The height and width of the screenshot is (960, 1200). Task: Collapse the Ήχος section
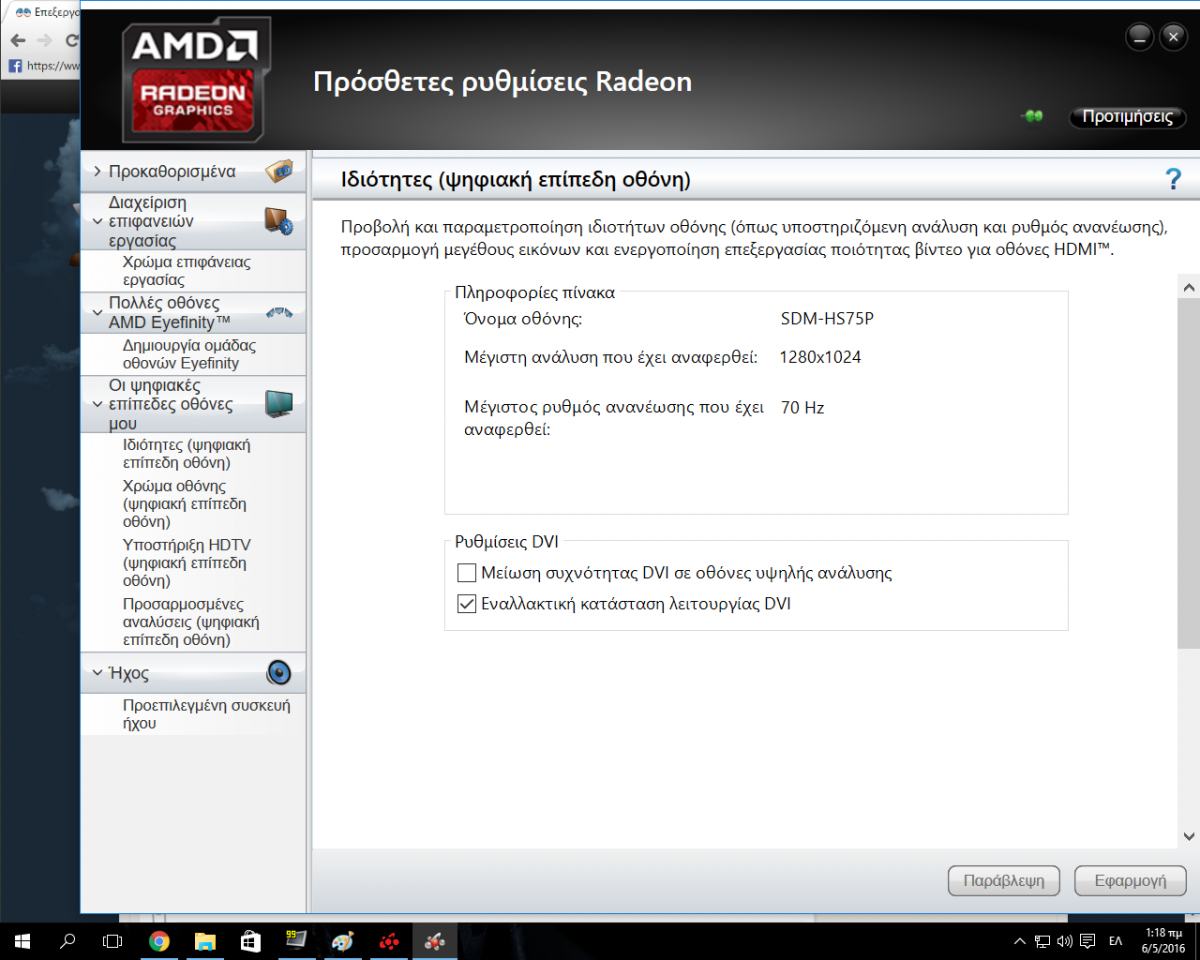(x=97, y=672)
